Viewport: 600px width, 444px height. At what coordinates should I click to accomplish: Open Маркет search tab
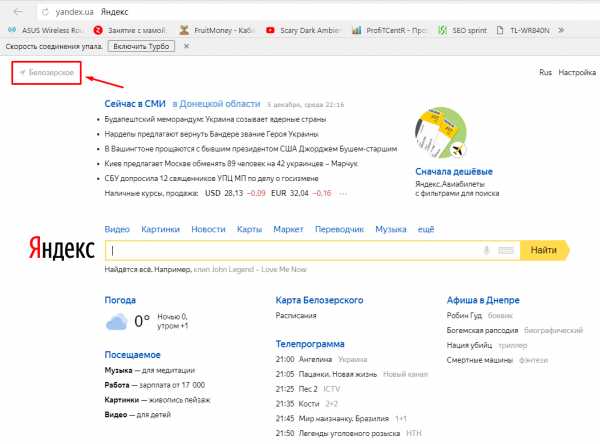click(288, 229)
